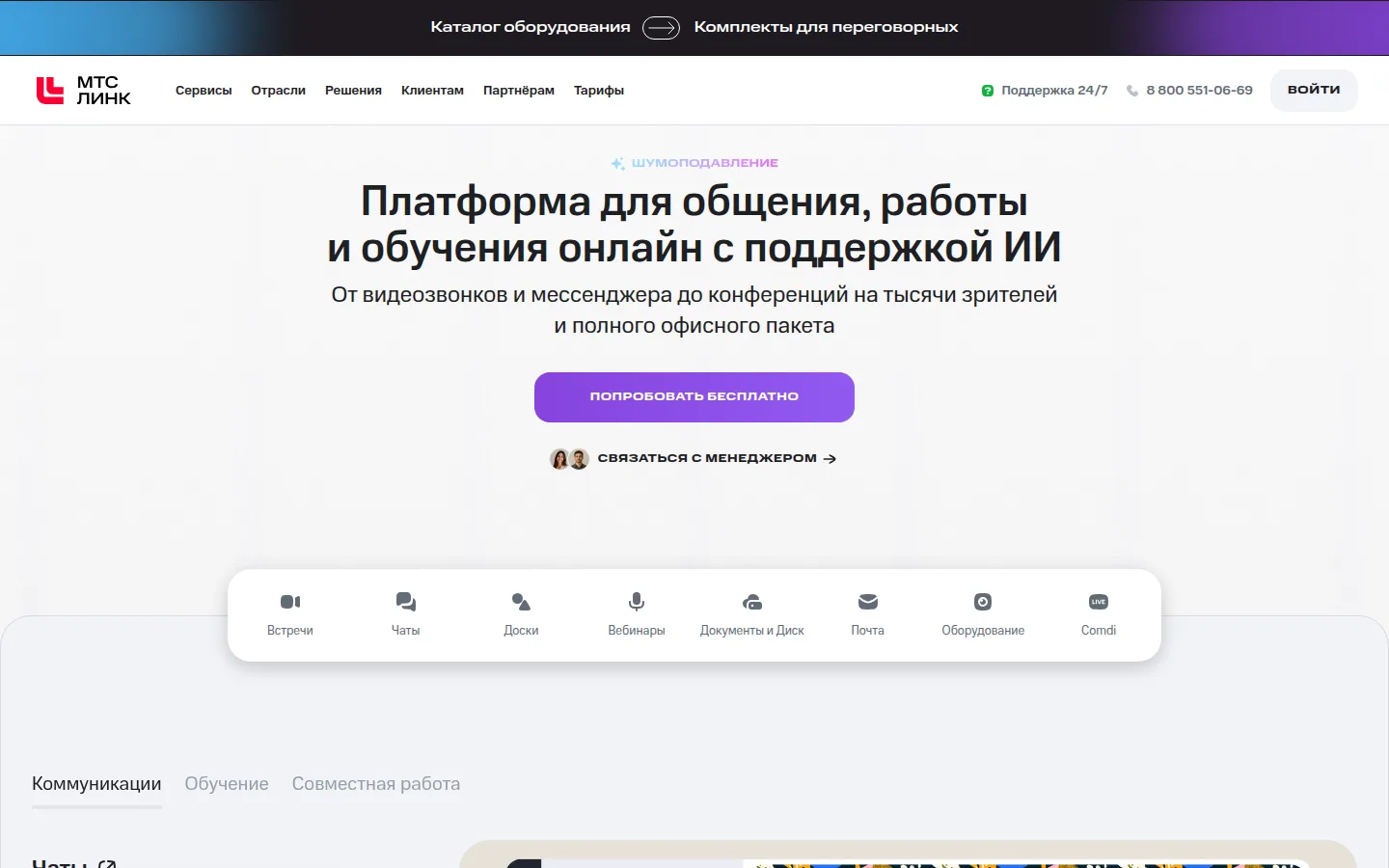Click the green support question-mark icon

coord(988,91)
